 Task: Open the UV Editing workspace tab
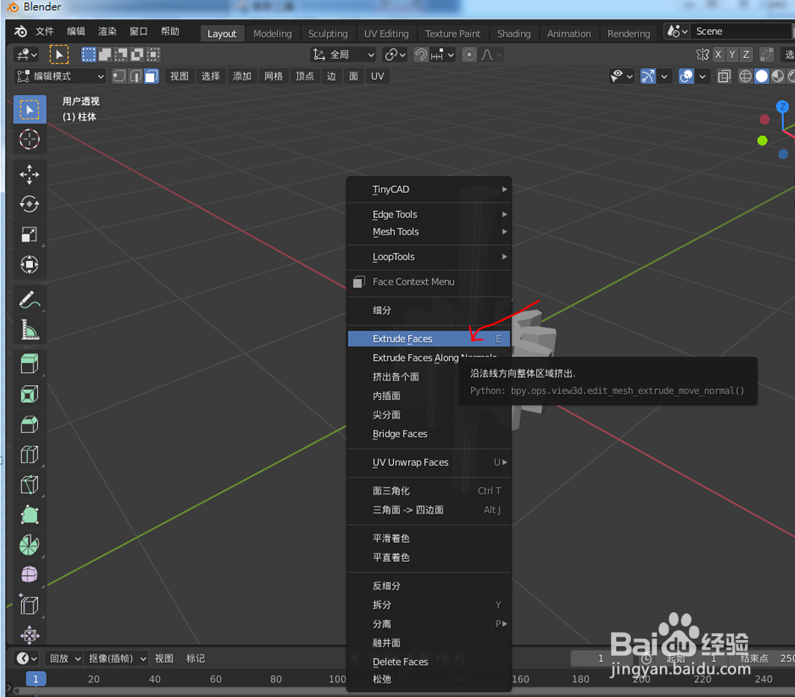coord(386,33)
